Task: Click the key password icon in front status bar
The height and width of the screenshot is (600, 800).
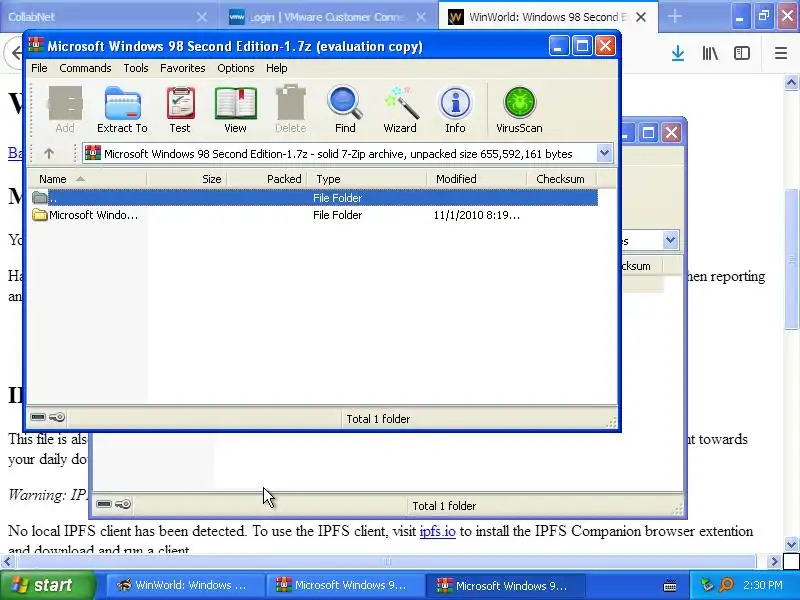Action: pyautogui.click(x=57, y=417)
